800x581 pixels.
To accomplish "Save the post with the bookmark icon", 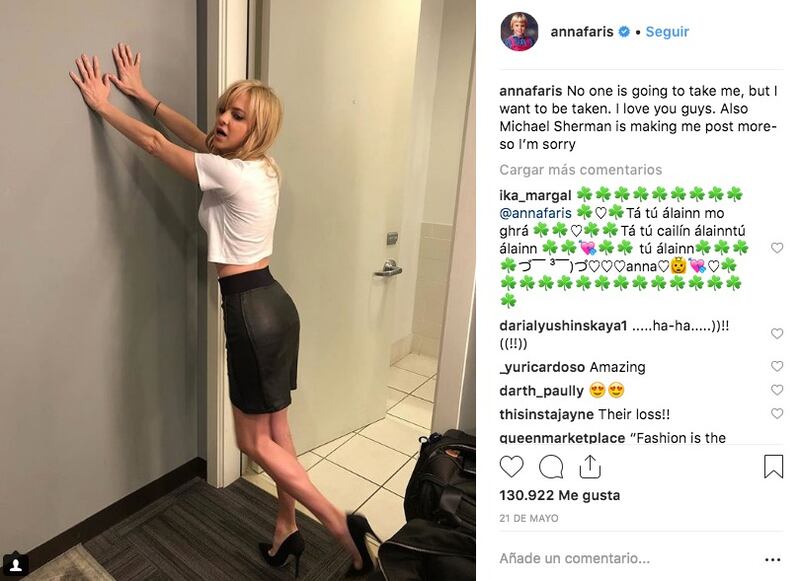I will pyautogui.click(x=773, y=466).
